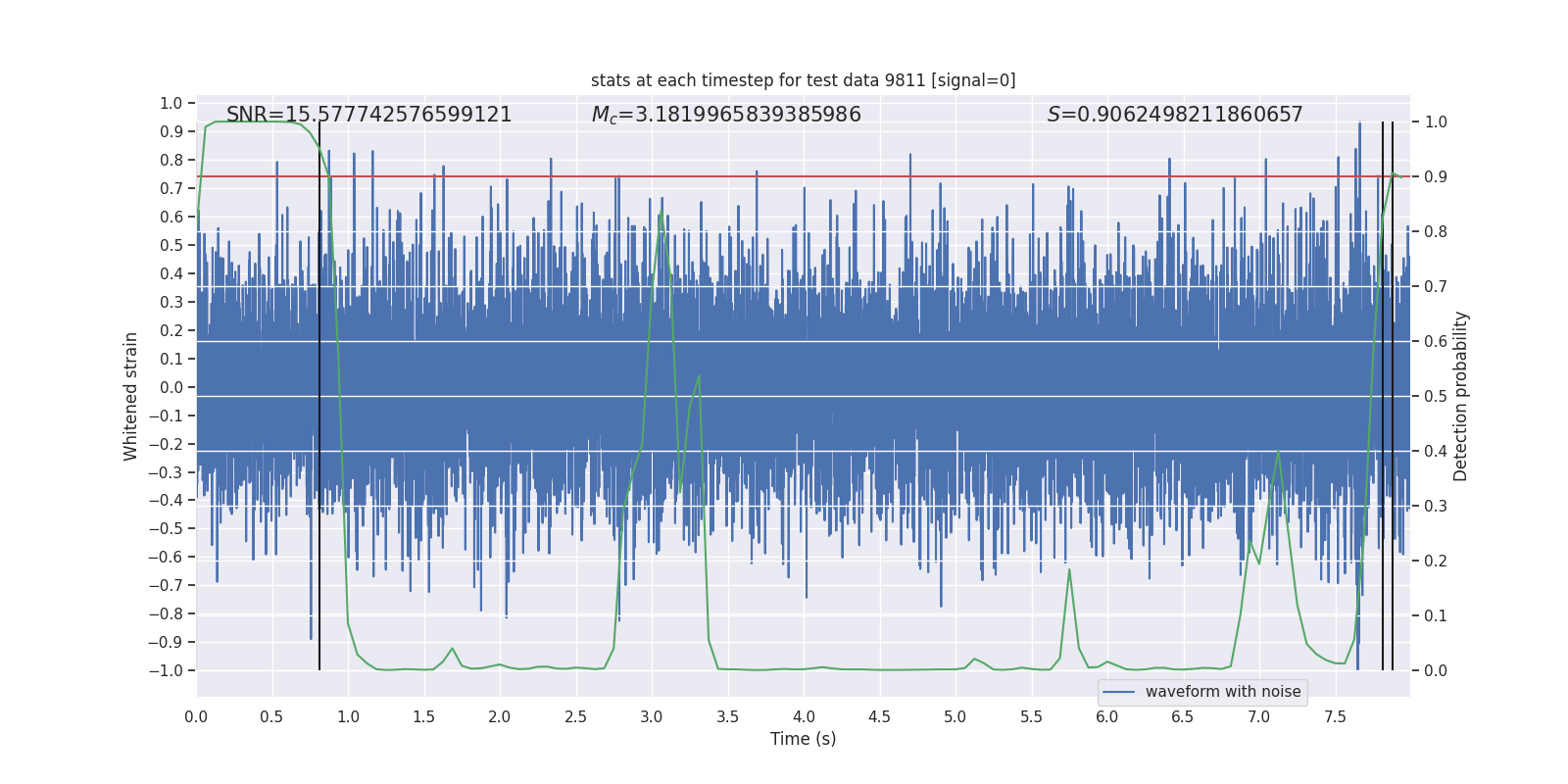This screenshot has width=1568, height=784.
Task: Click the S=0.9062498211860657 annotation
Action: pyautogui.click(x=1175, y=115)
